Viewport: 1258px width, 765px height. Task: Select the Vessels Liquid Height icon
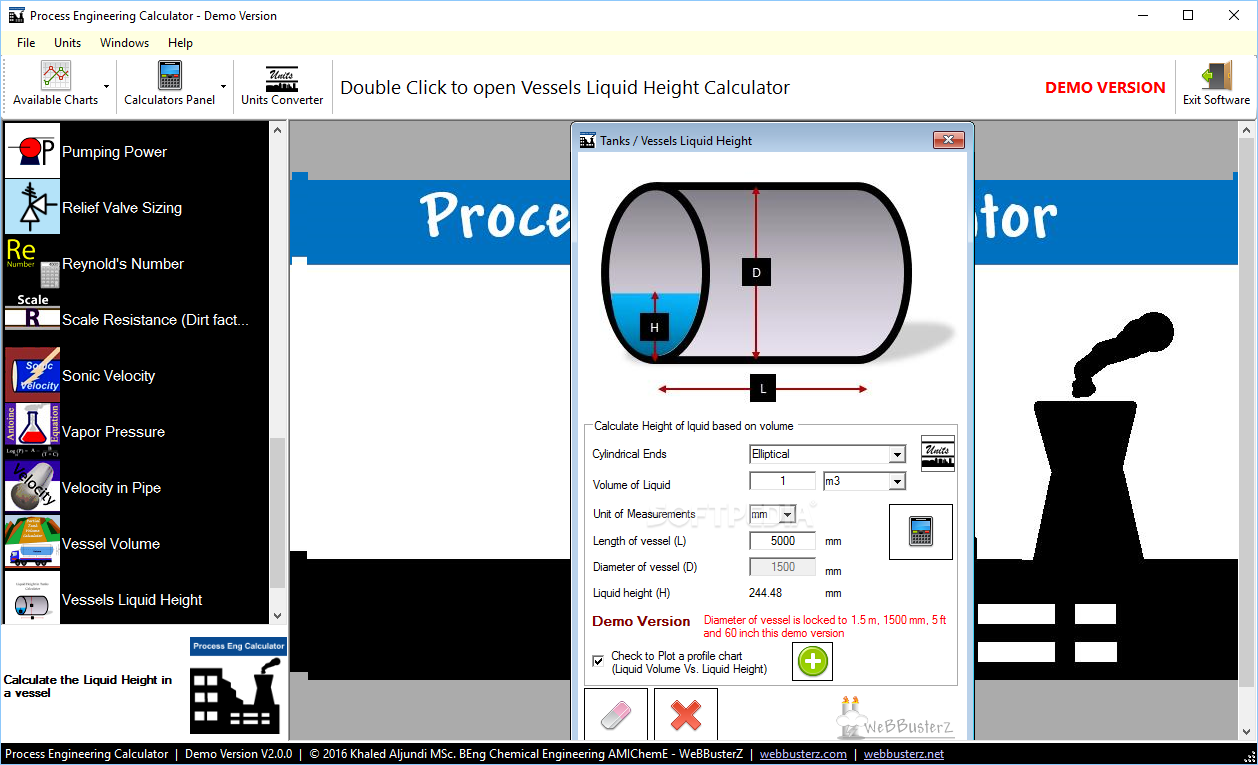point(33,598)
